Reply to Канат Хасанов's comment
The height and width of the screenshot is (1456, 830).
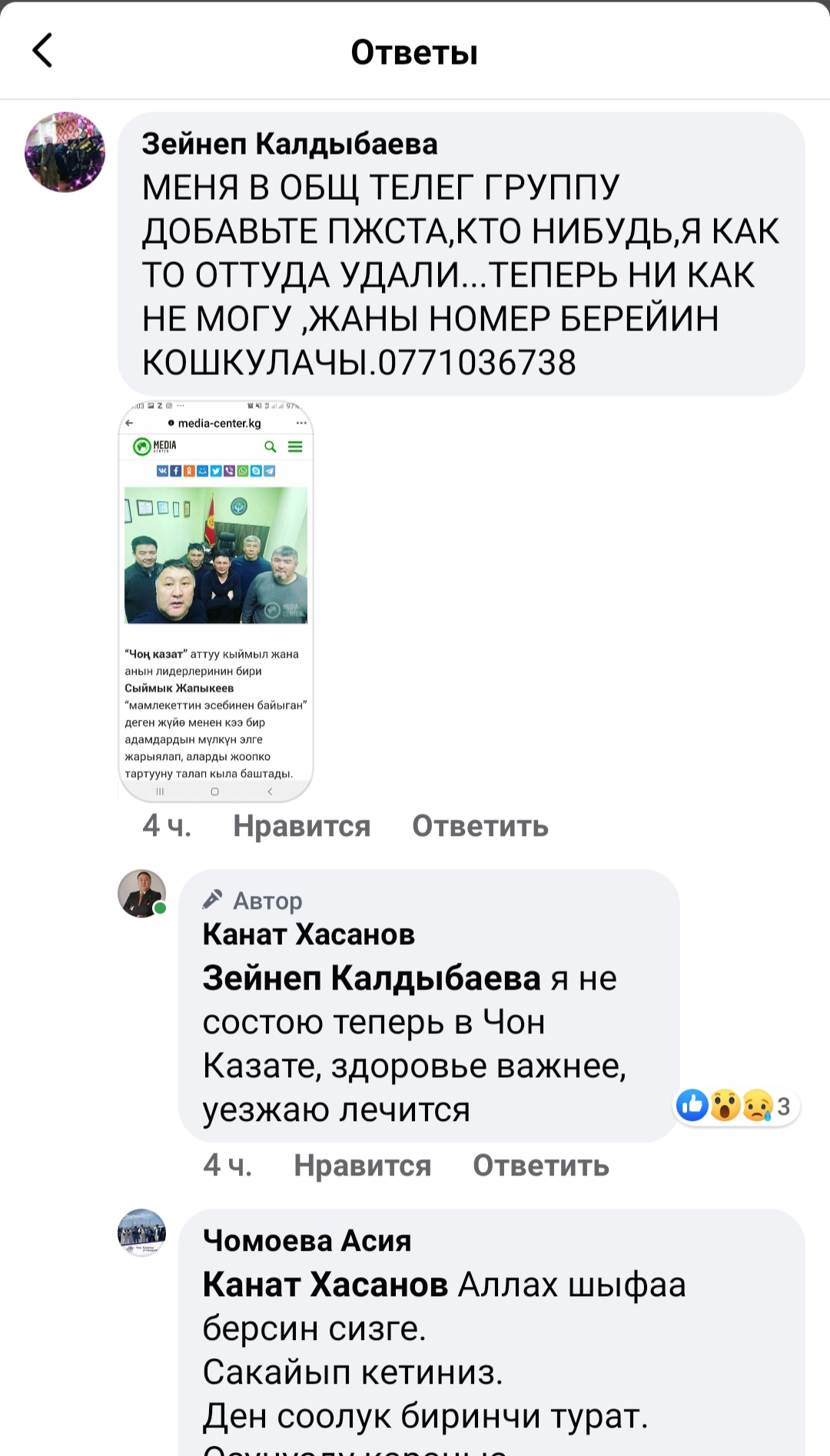point(541,1166)
